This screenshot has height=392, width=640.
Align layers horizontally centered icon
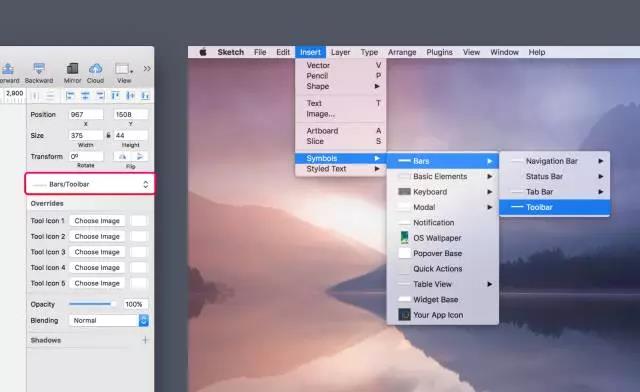pyautogui.click(x=85, y=96)
